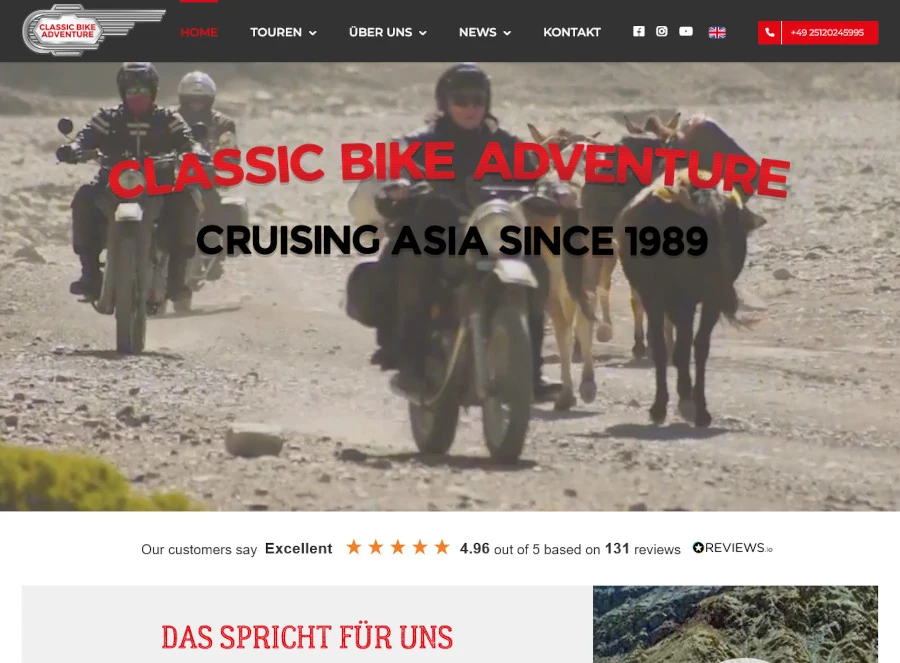
Task: Click the orange star rating icons
Action: tap(398, 548)
